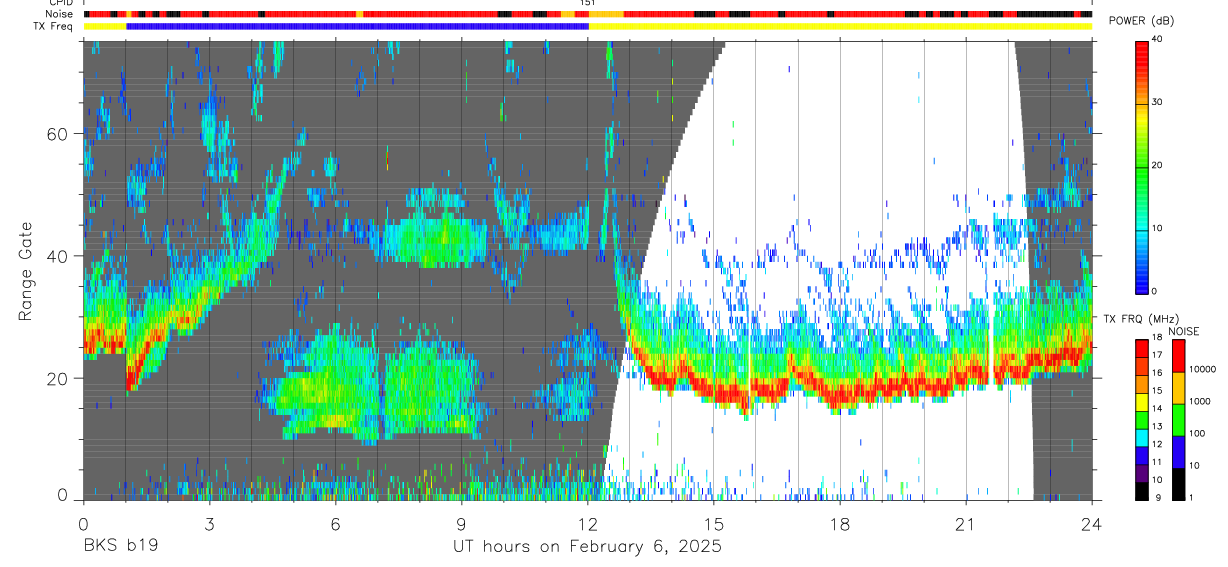The width and height of the screenshot is (1228, 567).
Task: Select black 9–10 MHz swatch in TX FRQ legend
Action: click(1142, 491)
